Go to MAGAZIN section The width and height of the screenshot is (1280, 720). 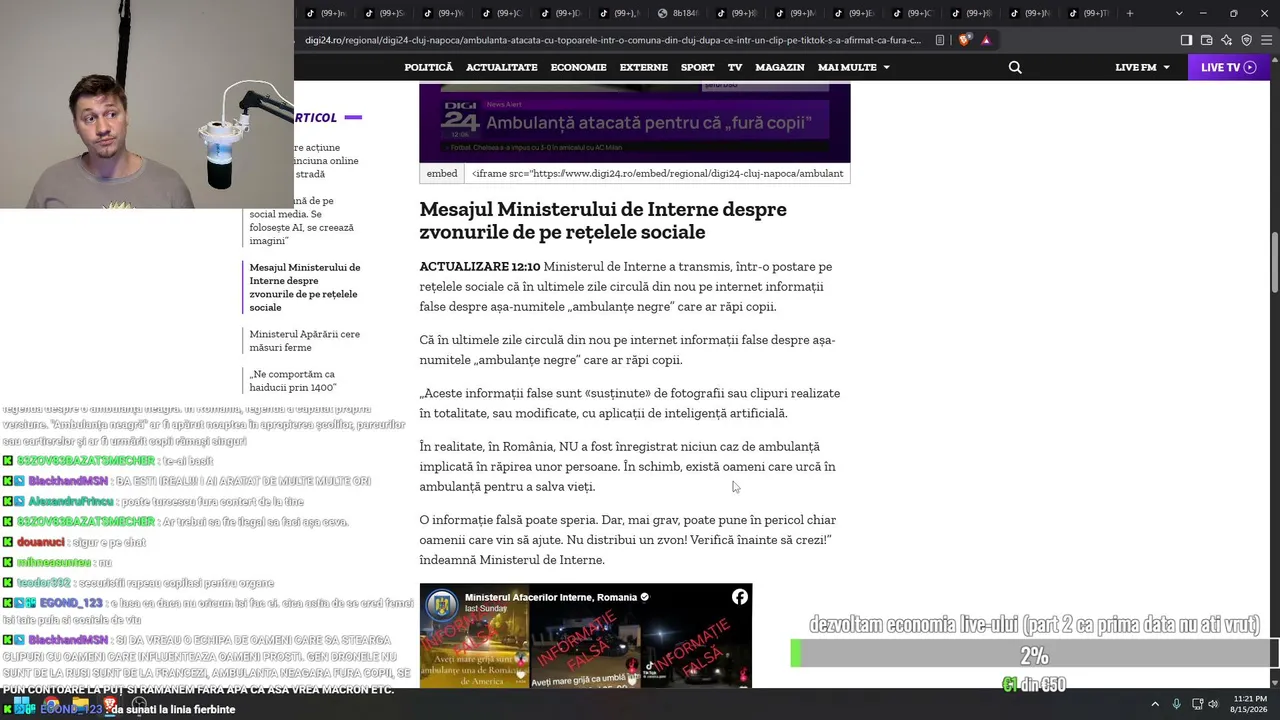(780, 67)
